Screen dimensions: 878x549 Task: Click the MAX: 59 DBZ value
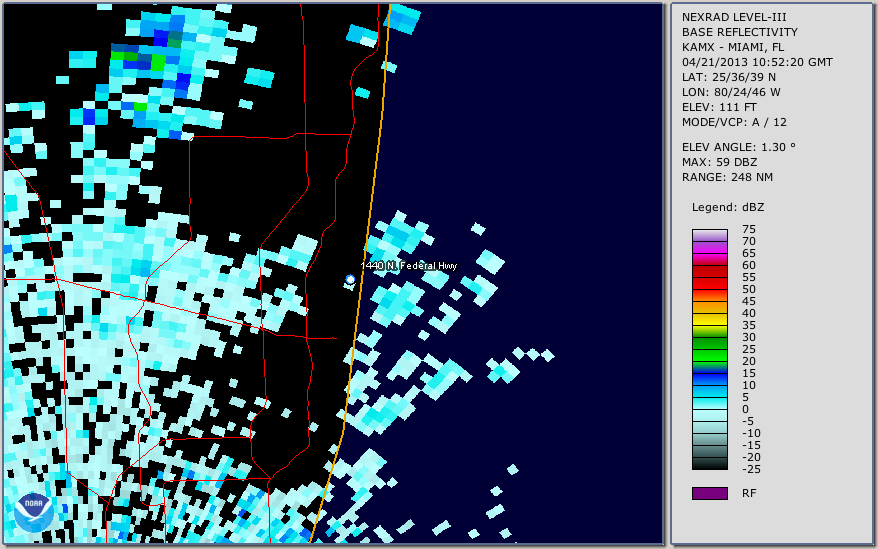(x=720, y=162)
